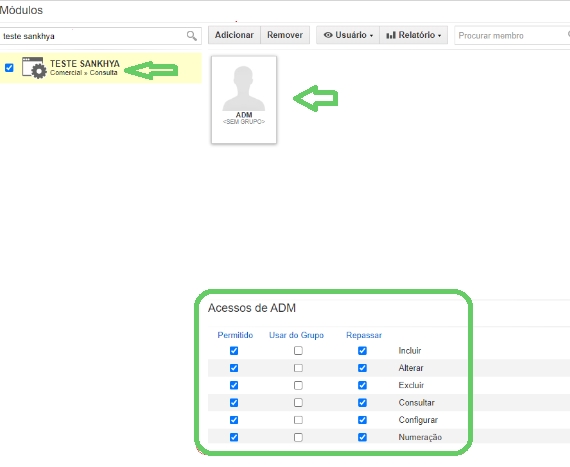Viewport: 570px width, 467px height.
Task: Click the eye icon on Usuário button
Action: tap(328, 35)
